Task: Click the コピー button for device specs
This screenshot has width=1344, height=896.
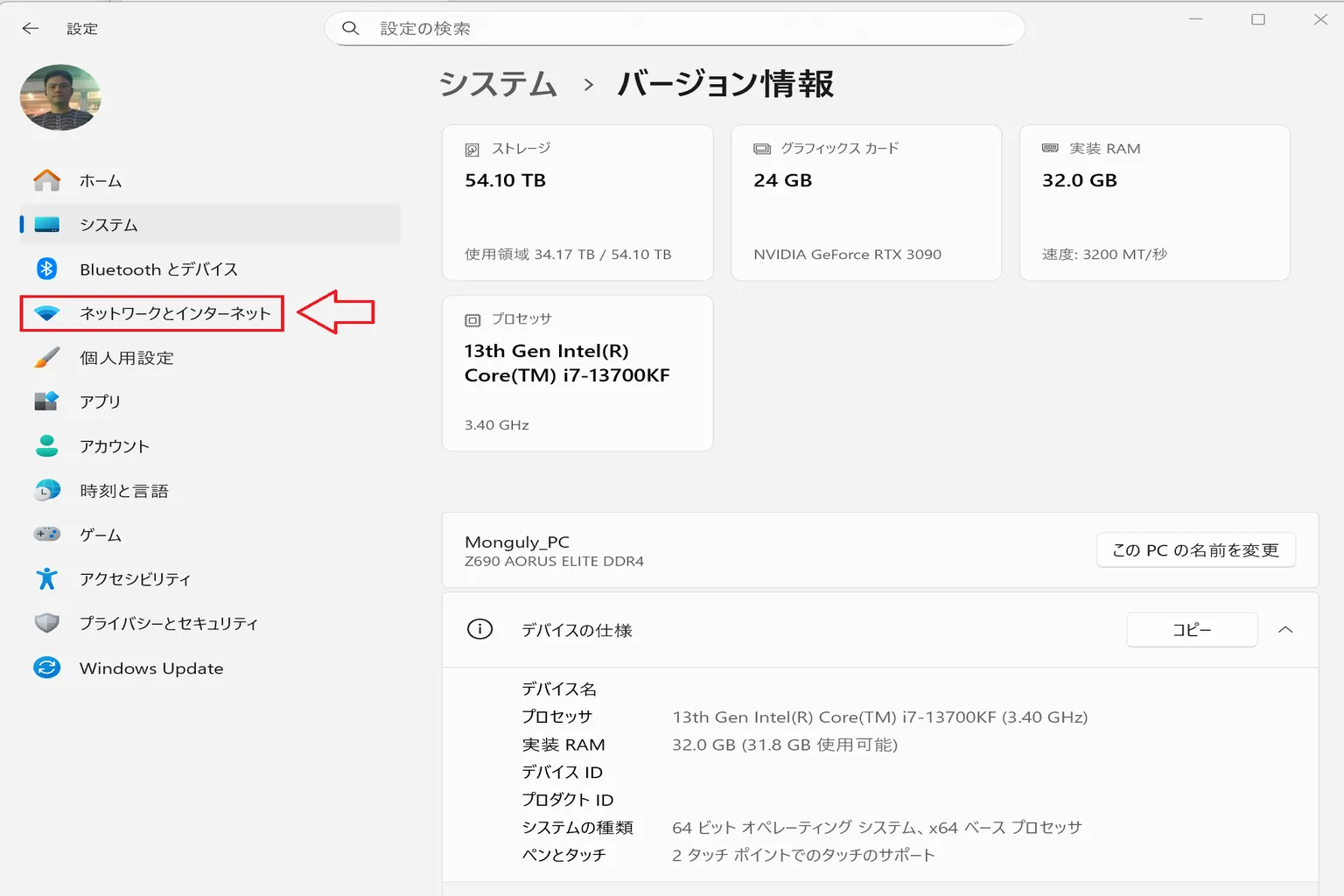Action: click(1192, 629)
